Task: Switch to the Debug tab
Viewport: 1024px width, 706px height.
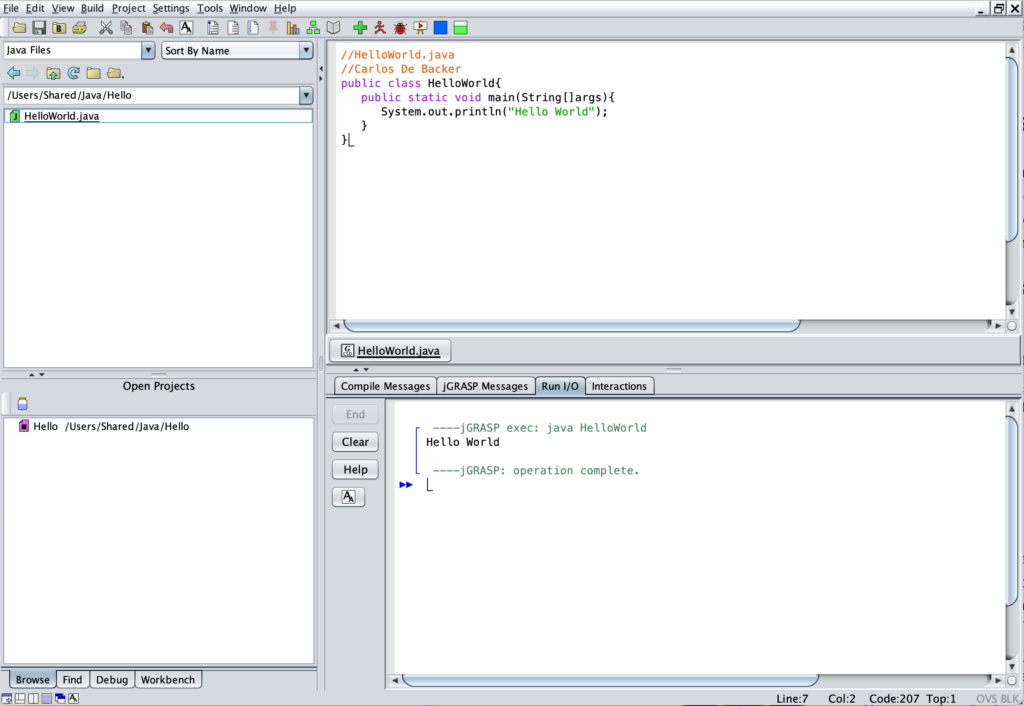Action: point(112,679)
